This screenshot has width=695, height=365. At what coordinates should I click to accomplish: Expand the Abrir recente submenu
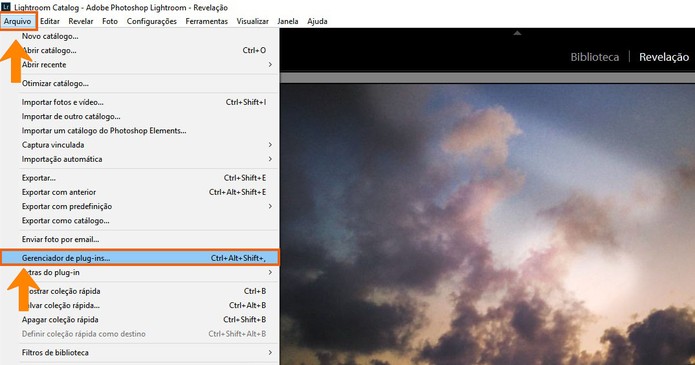140,65
